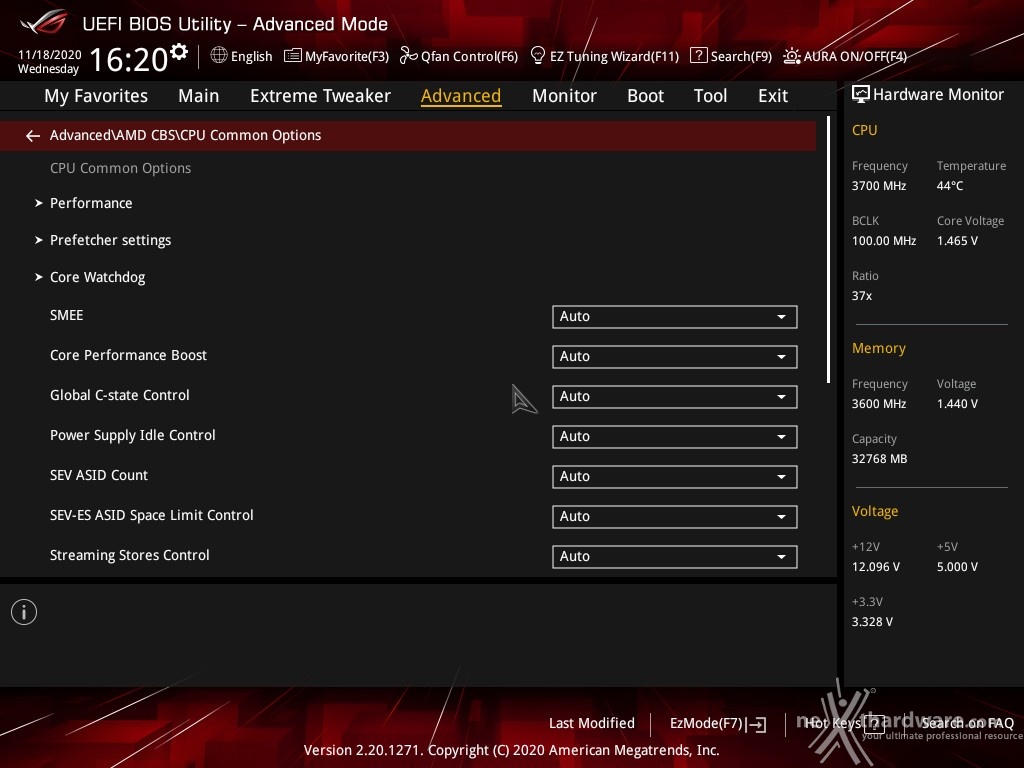Click the ROG logo
The height and width of the screenshot is (768, 1024).
pyautogui.click(x=43, y=22)
